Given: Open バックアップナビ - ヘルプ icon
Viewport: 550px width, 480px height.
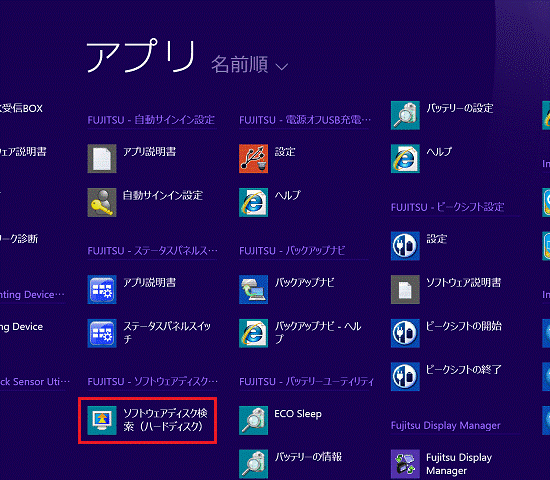Looking at the screenshot, I should 253,333.
